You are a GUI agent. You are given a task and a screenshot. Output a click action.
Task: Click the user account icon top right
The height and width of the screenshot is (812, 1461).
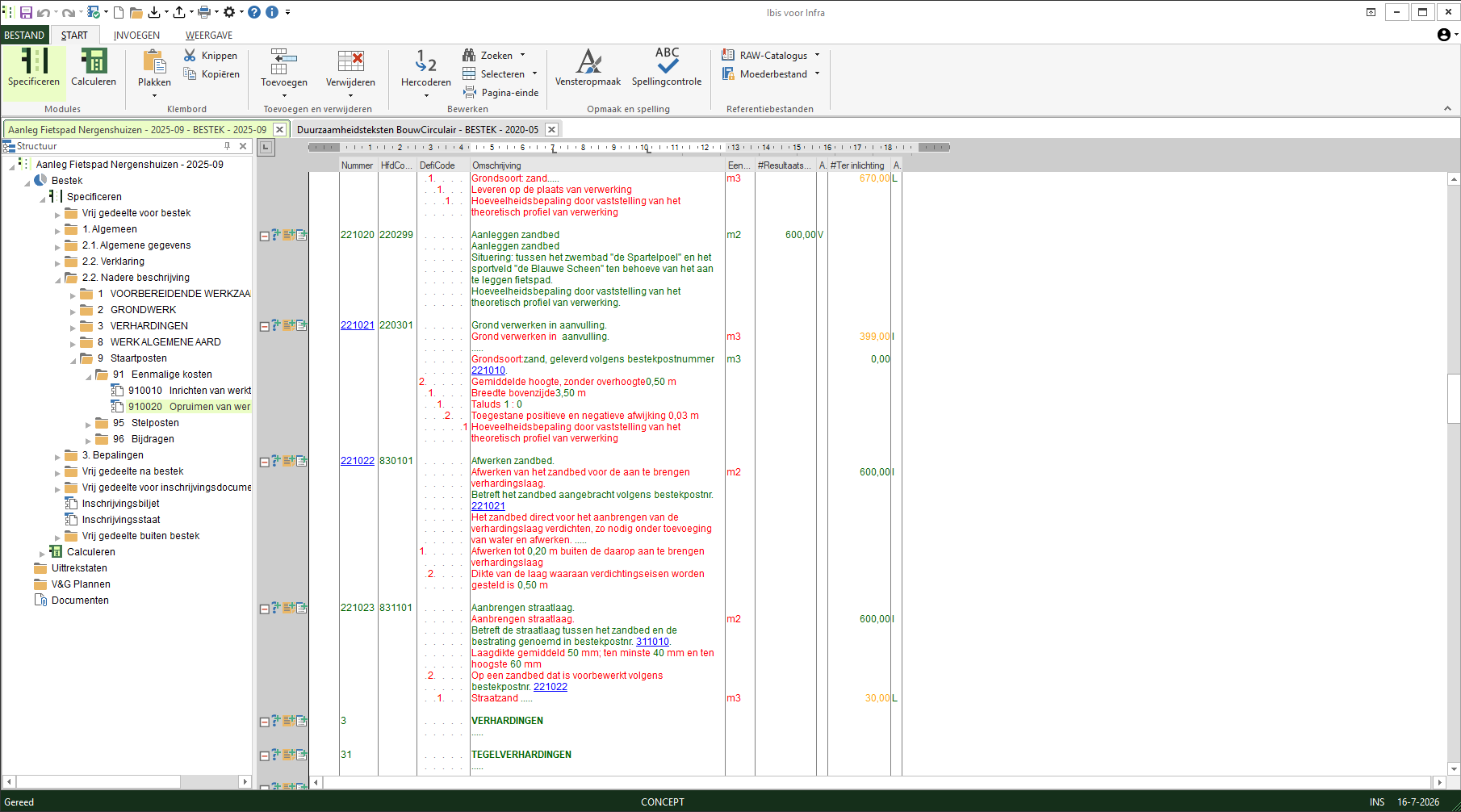pos(1444,35)
